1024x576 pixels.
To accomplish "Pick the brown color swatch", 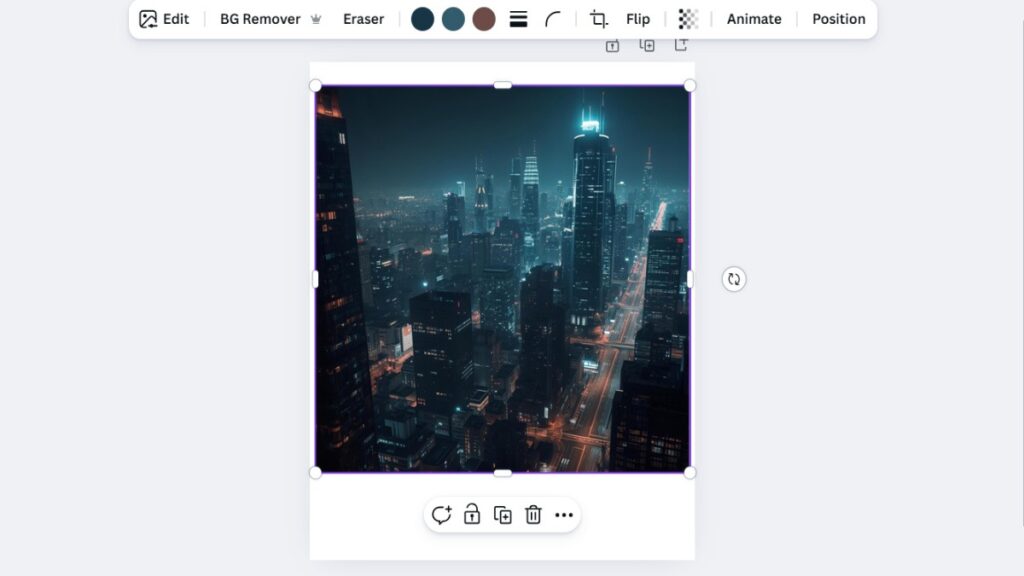I will pos(484,19).
